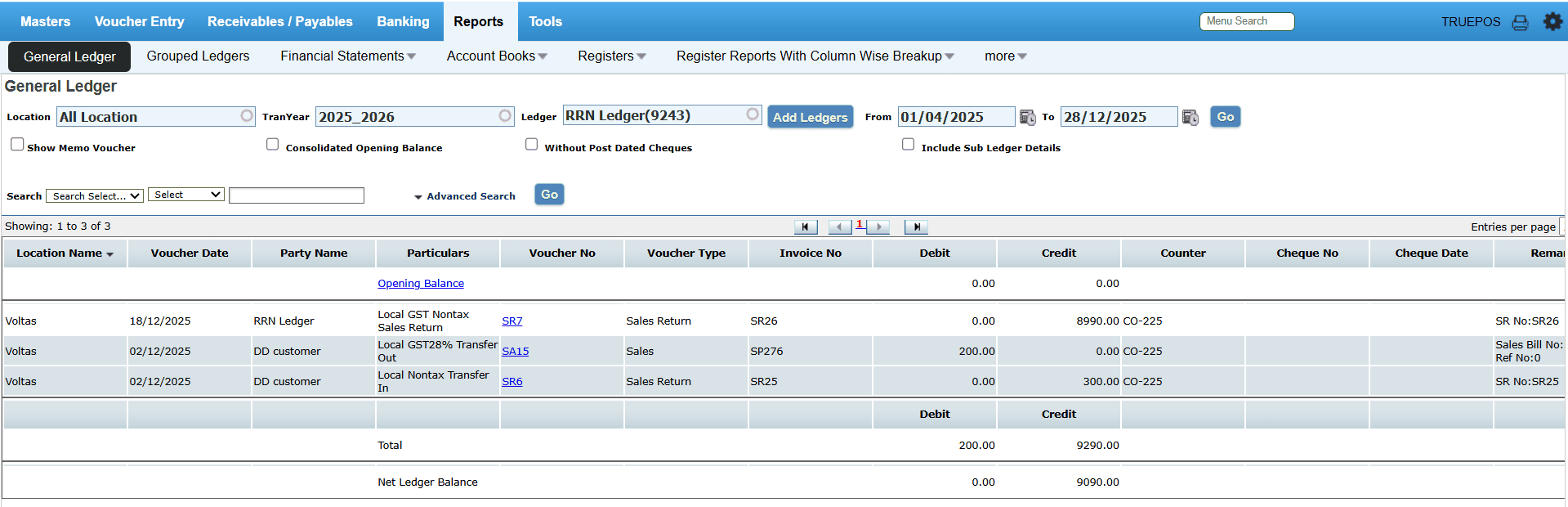Open the Search Select dropdown

(x=95, y=196)
